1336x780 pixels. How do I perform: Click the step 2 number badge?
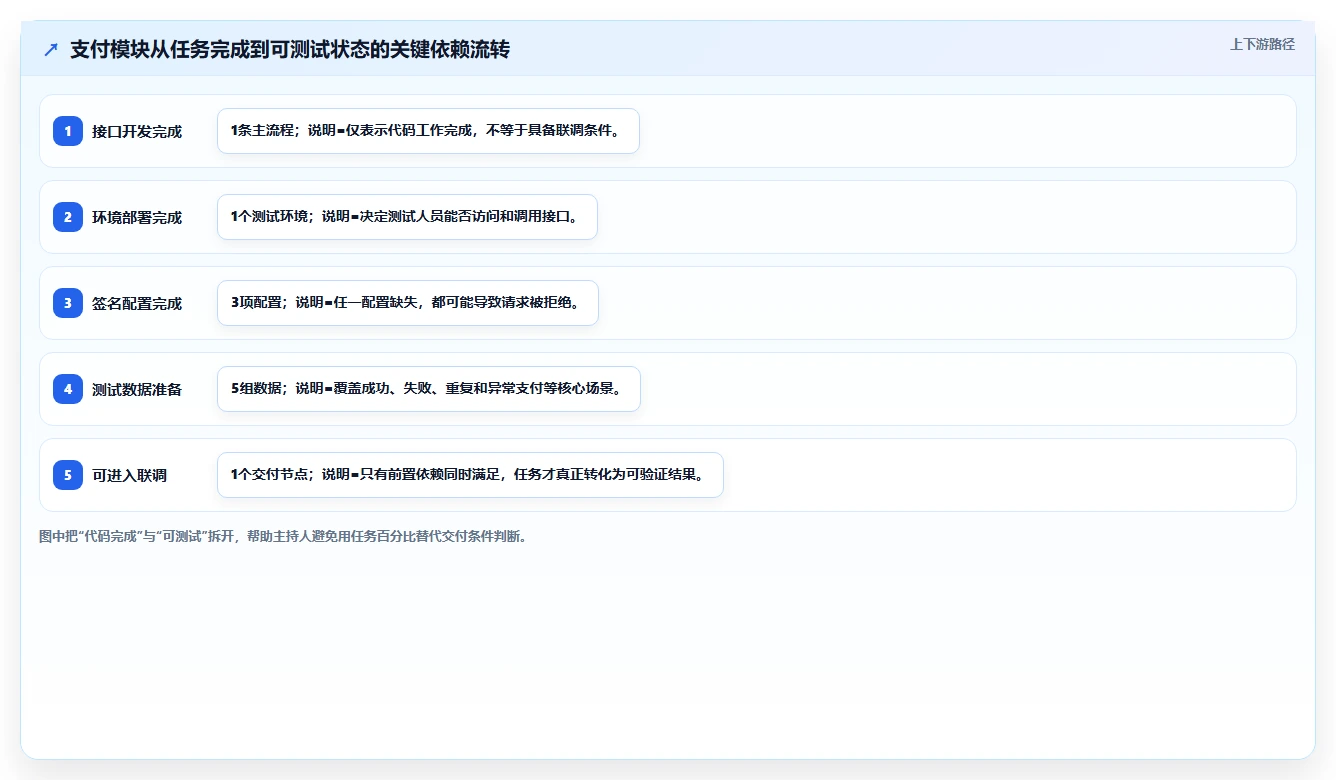pos(68,217)
